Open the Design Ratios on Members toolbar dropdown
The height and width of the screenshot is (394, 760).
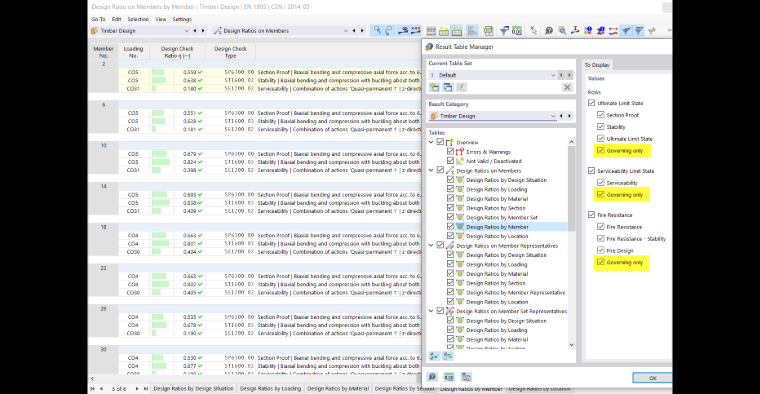tap(346, 31)
